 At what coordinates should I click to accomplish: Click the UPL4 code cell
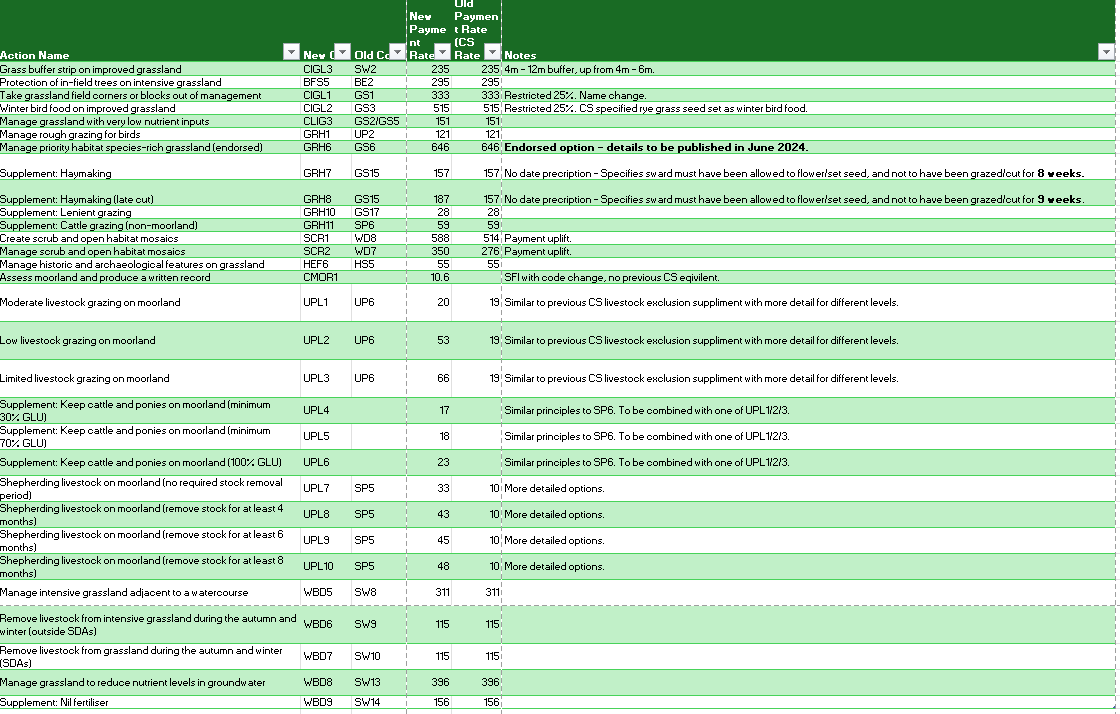[326, 411]
